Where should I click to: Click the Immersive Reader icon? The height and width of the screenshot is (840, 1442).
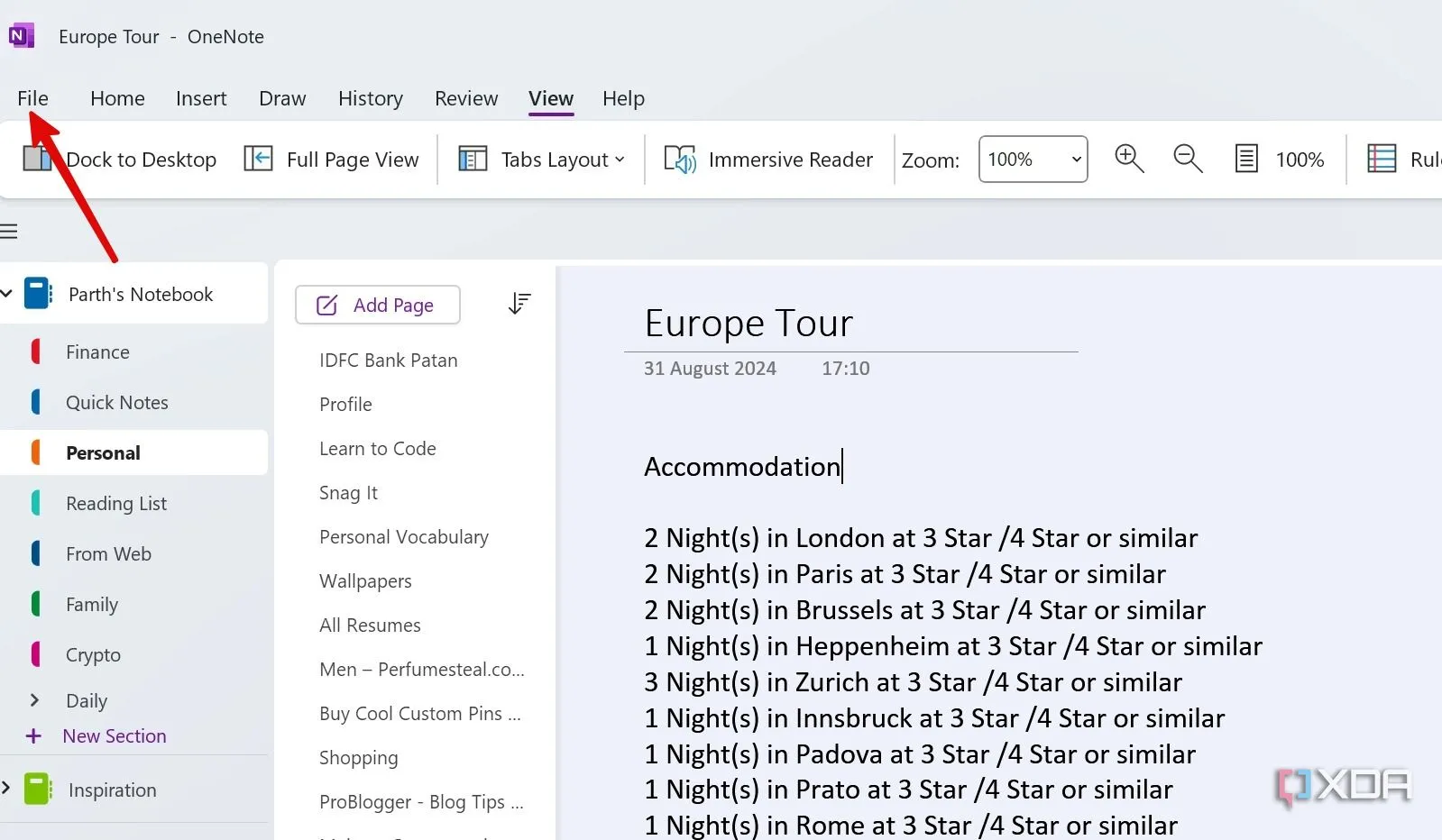680,160
